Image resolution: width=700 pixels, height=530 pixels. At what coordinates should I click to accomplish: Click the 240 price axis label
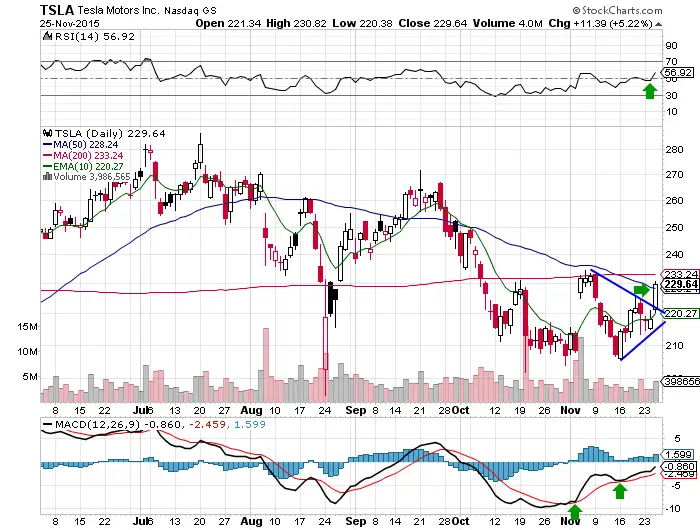674,255
